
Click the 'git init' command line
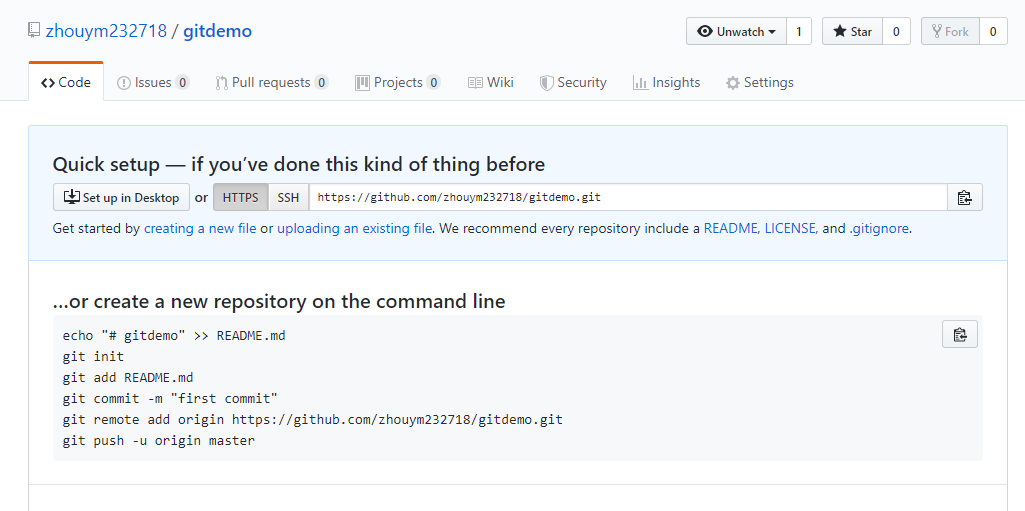(x=93, y=357)
